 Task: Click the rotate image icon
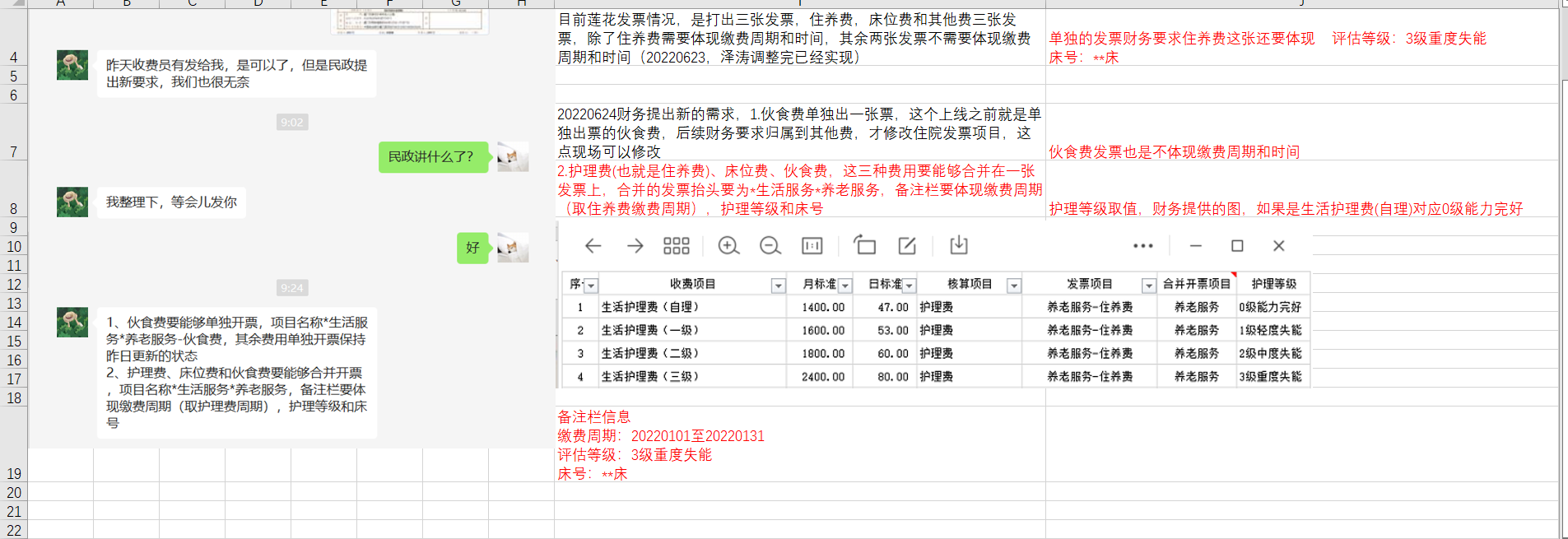tap(864, 245)
